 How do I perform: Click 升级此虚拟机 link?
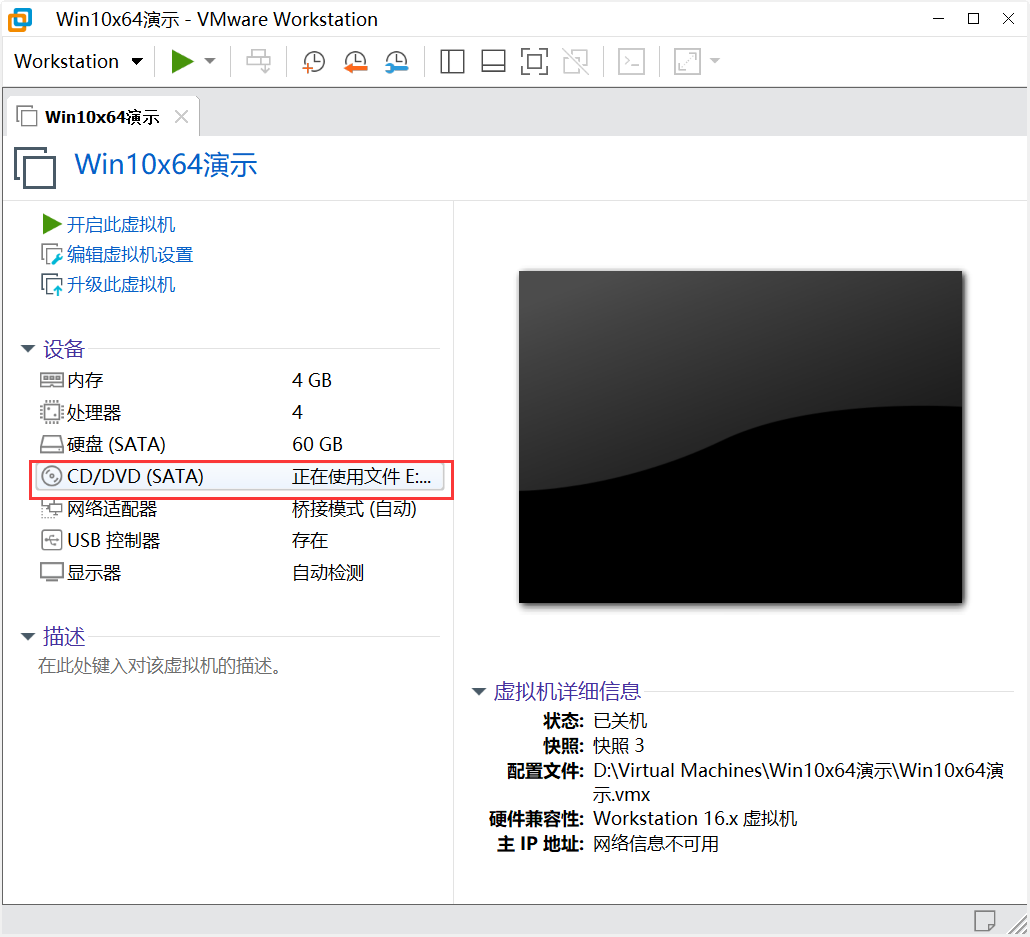[120, 285]
